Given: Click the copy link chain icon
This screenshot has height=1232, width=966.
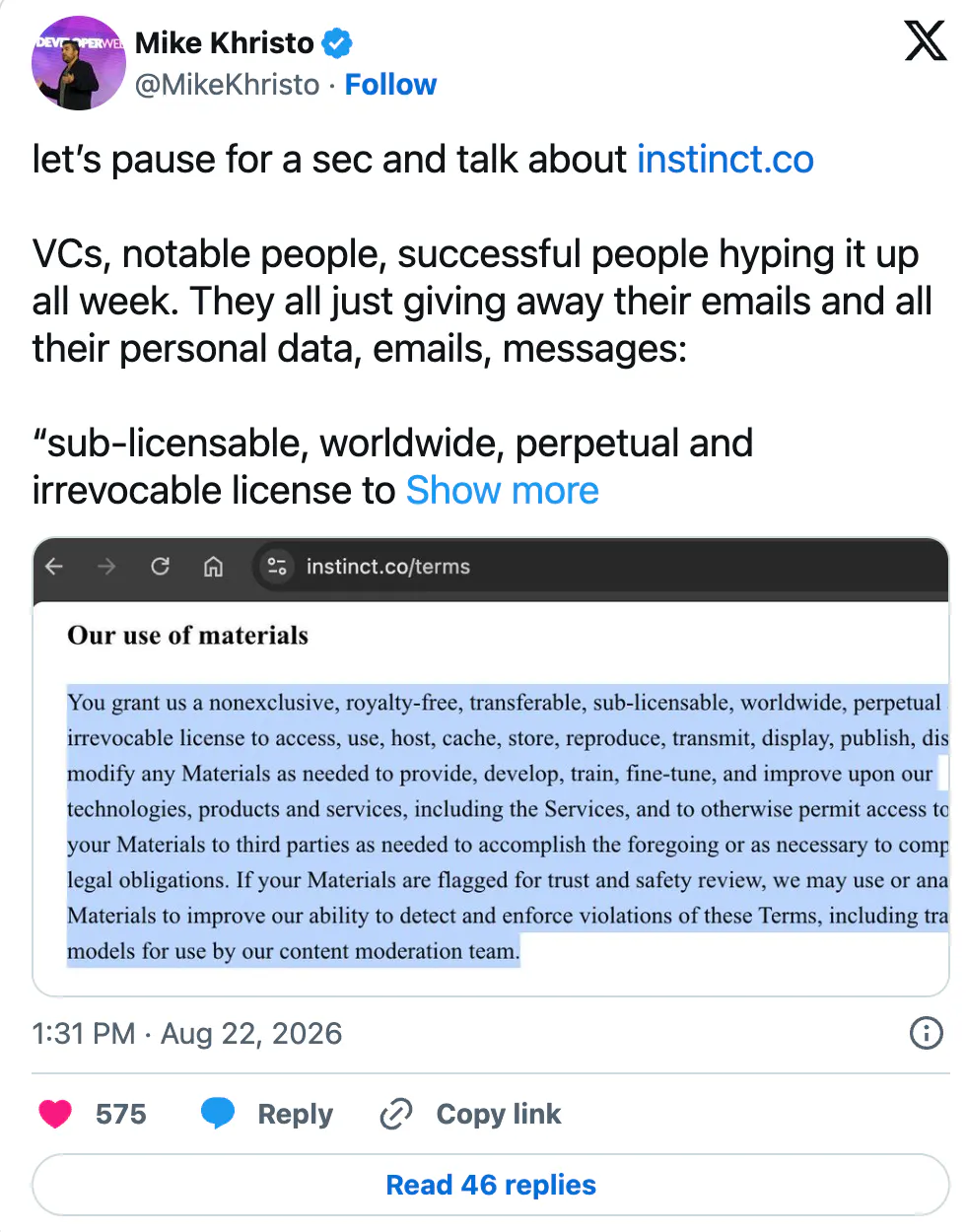Looking at the screenshot, I should [395, 1114].
